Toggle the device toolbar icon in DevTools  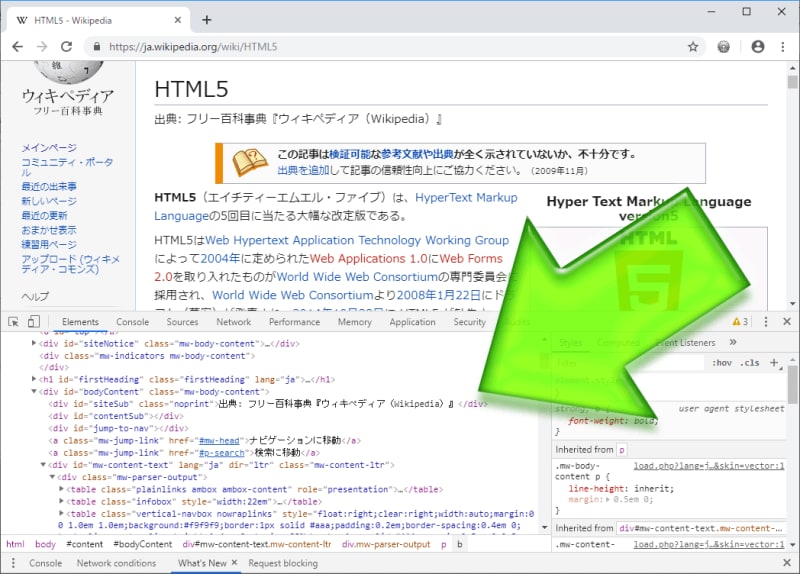point(34,322)
